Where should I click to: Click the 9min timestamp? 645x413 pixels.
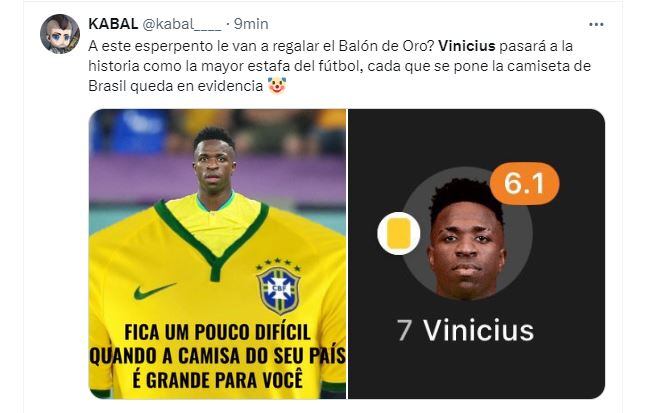[251, 24]
